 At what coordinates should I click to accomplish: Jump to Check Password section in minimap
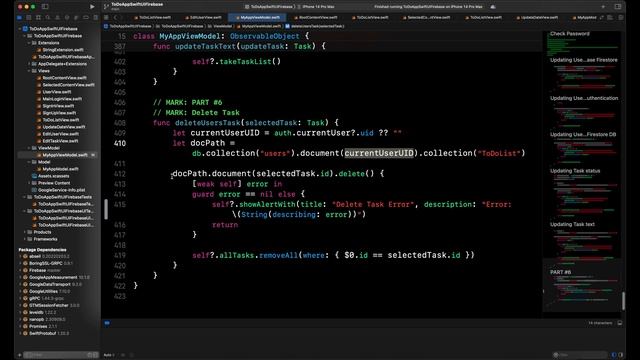pyautogui.click(x=569, y=34)
